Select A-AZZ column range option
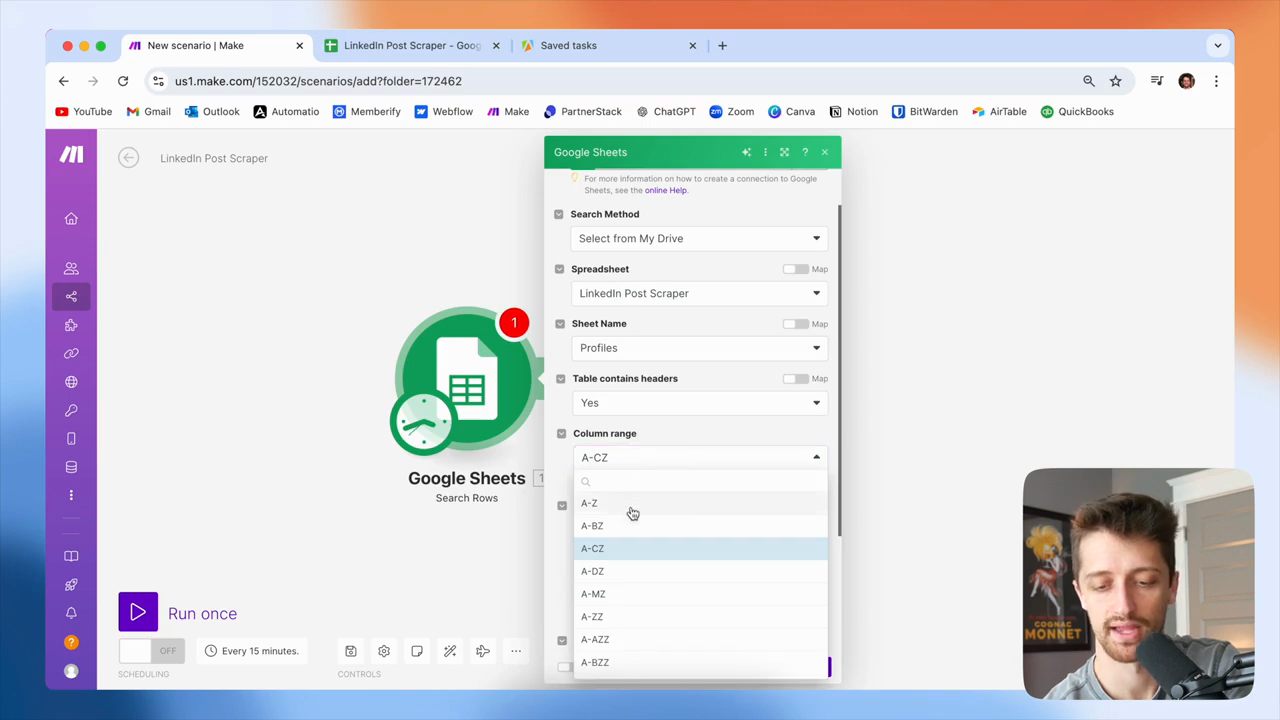 click(x=701, y=640)
